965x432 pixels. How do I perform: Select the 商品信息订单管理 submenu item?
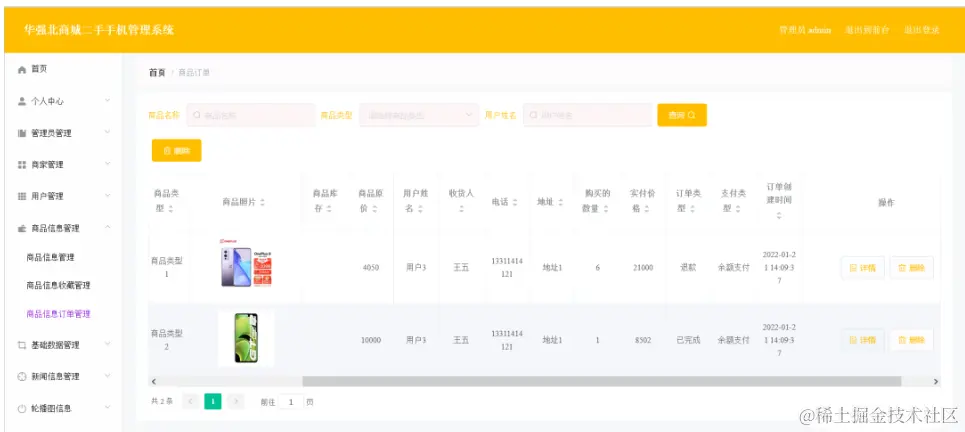coord(58,314)
